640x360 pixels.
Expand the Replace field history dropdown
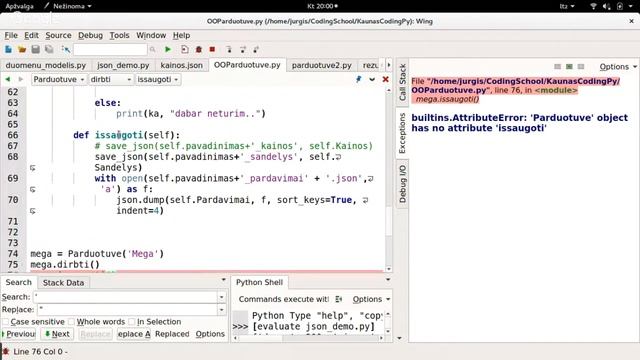point(222,310)
